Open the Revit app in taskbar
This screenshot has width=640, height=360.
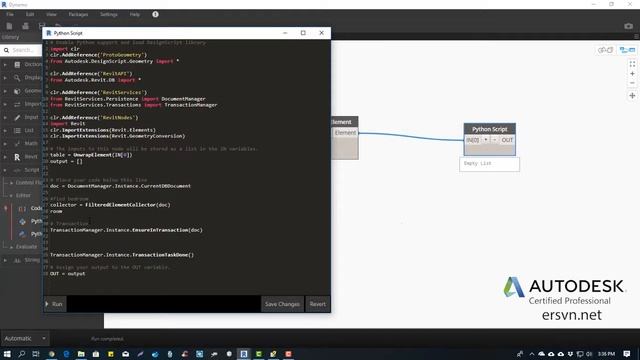(x=244, y=354)
